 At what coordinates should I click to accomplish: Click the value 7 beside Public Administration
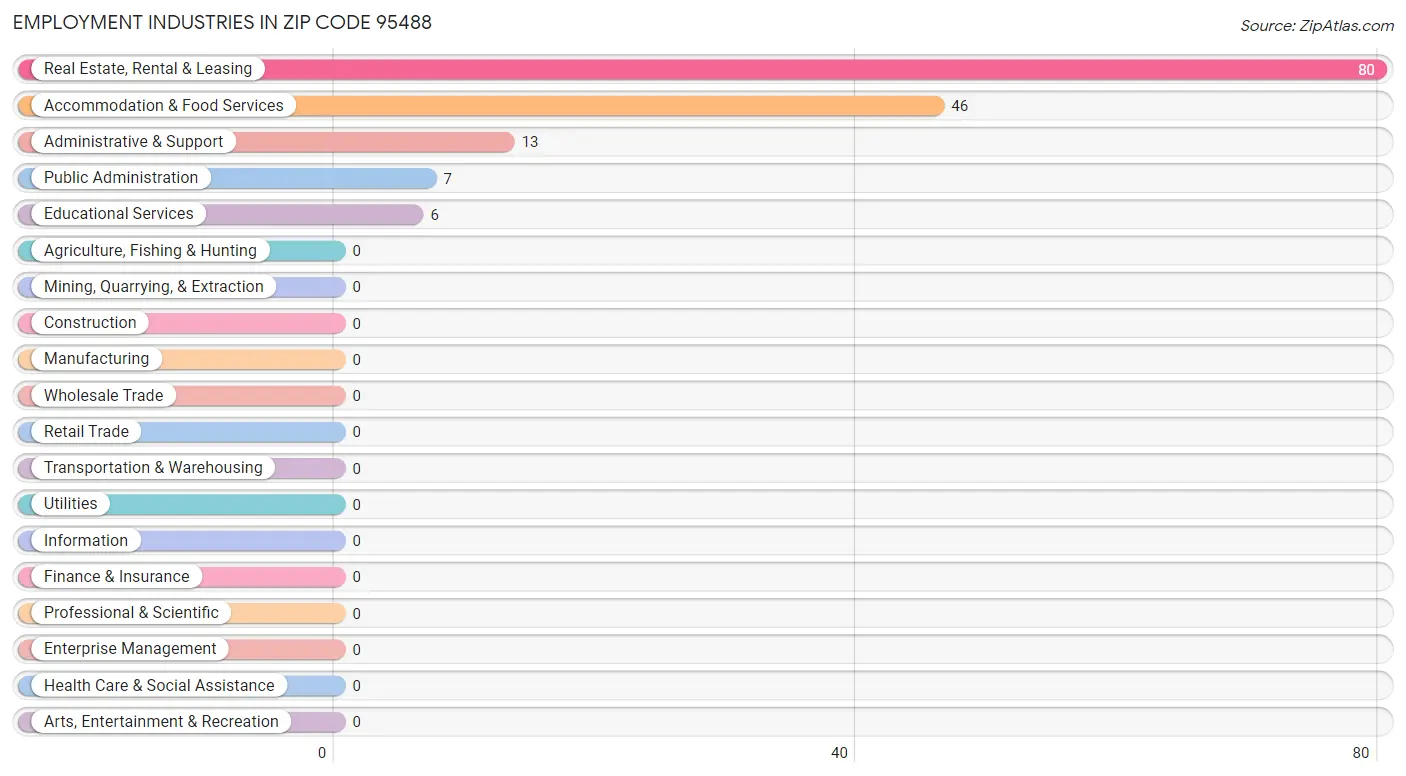(x=448, y=179)
